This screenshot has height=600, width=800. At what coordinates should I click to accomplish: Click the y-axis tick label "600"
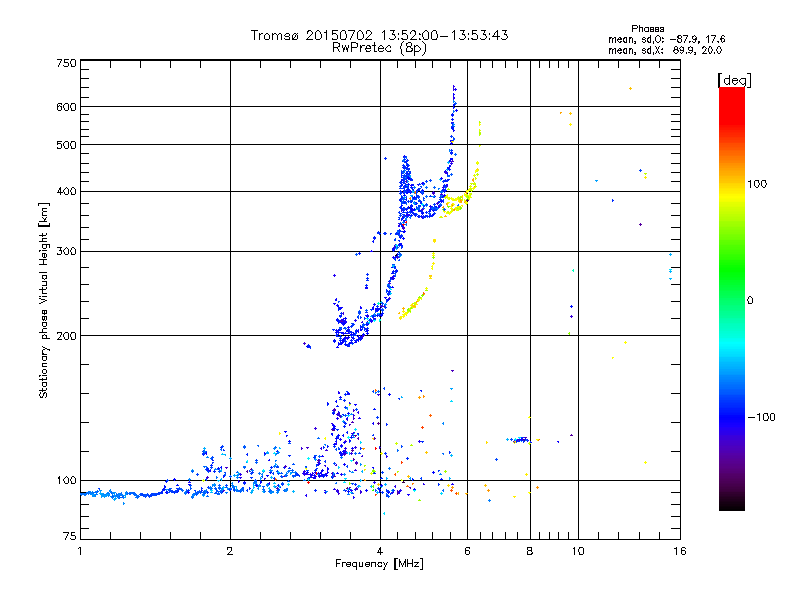coord(66,107)
